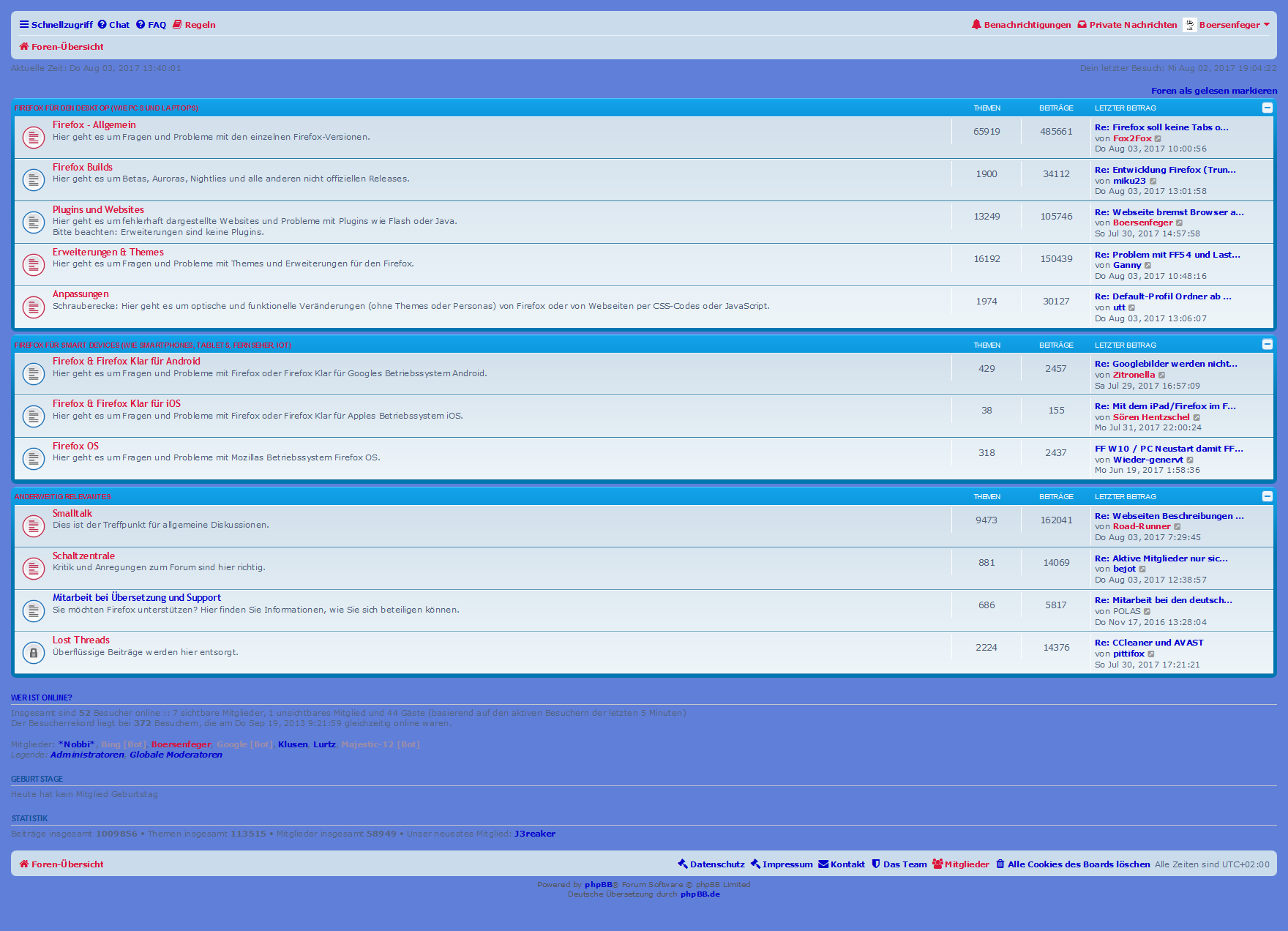Image resolution: width=1288 pixels, height=931 pixels.
Task: Click the trash icon for deleting cookies
Action: coord(1000,864)
